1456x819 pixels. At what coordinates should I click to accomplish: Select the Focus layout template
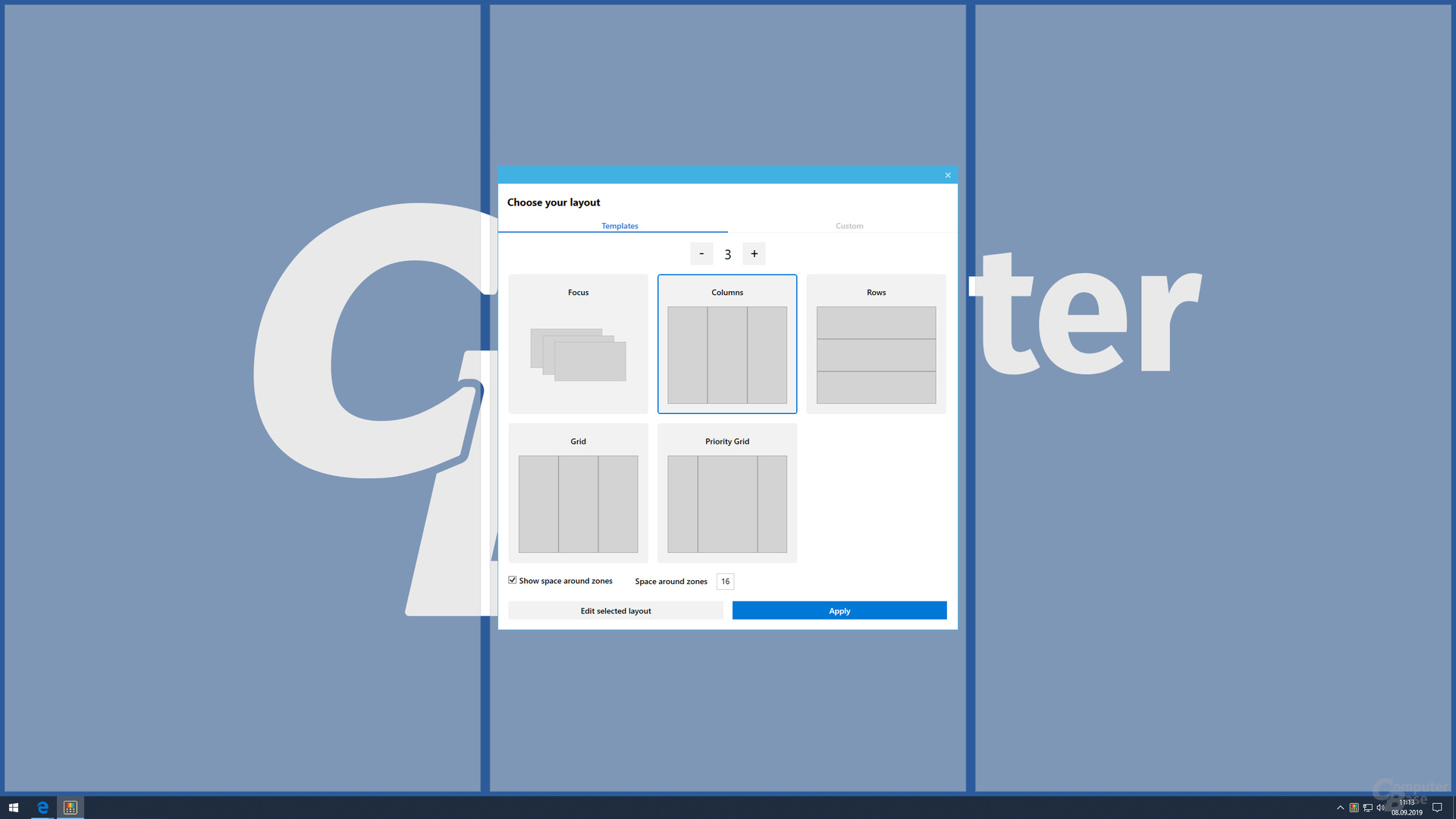[x=578, y=344]
